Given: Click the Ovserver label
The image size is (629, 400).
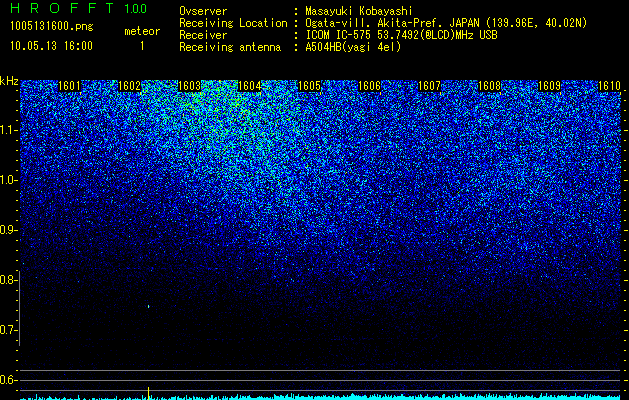Looking at the screenshot, I should 203,11.
